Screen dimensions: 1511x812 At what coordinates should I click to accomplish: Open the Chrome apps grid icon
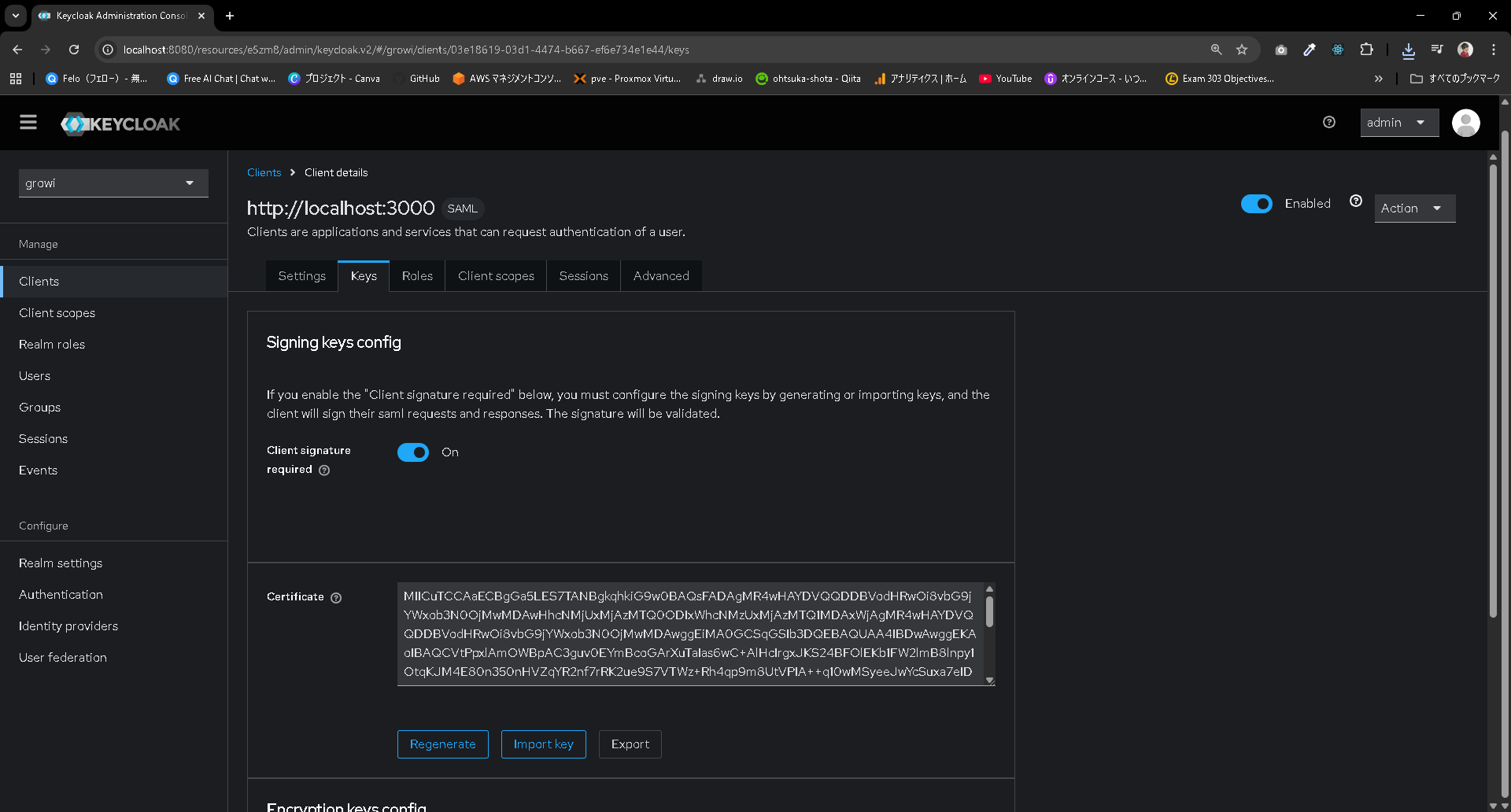16,79
